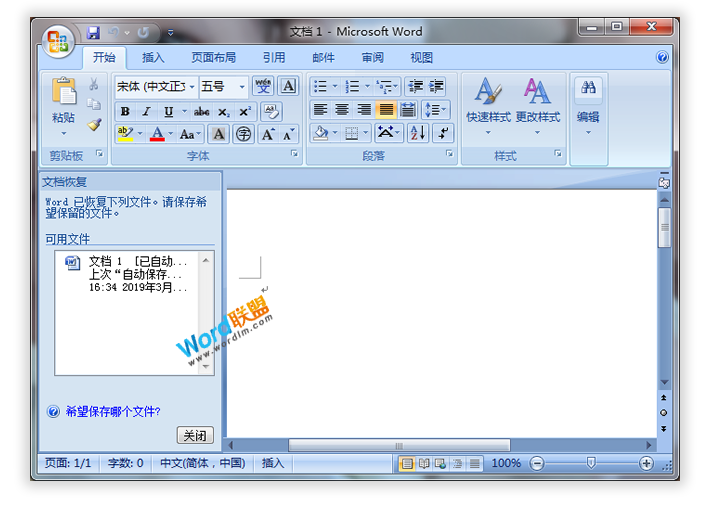Screen dimensions: 710x505
Task: Click the Grow Font icon
Action: tap(268, 134)
